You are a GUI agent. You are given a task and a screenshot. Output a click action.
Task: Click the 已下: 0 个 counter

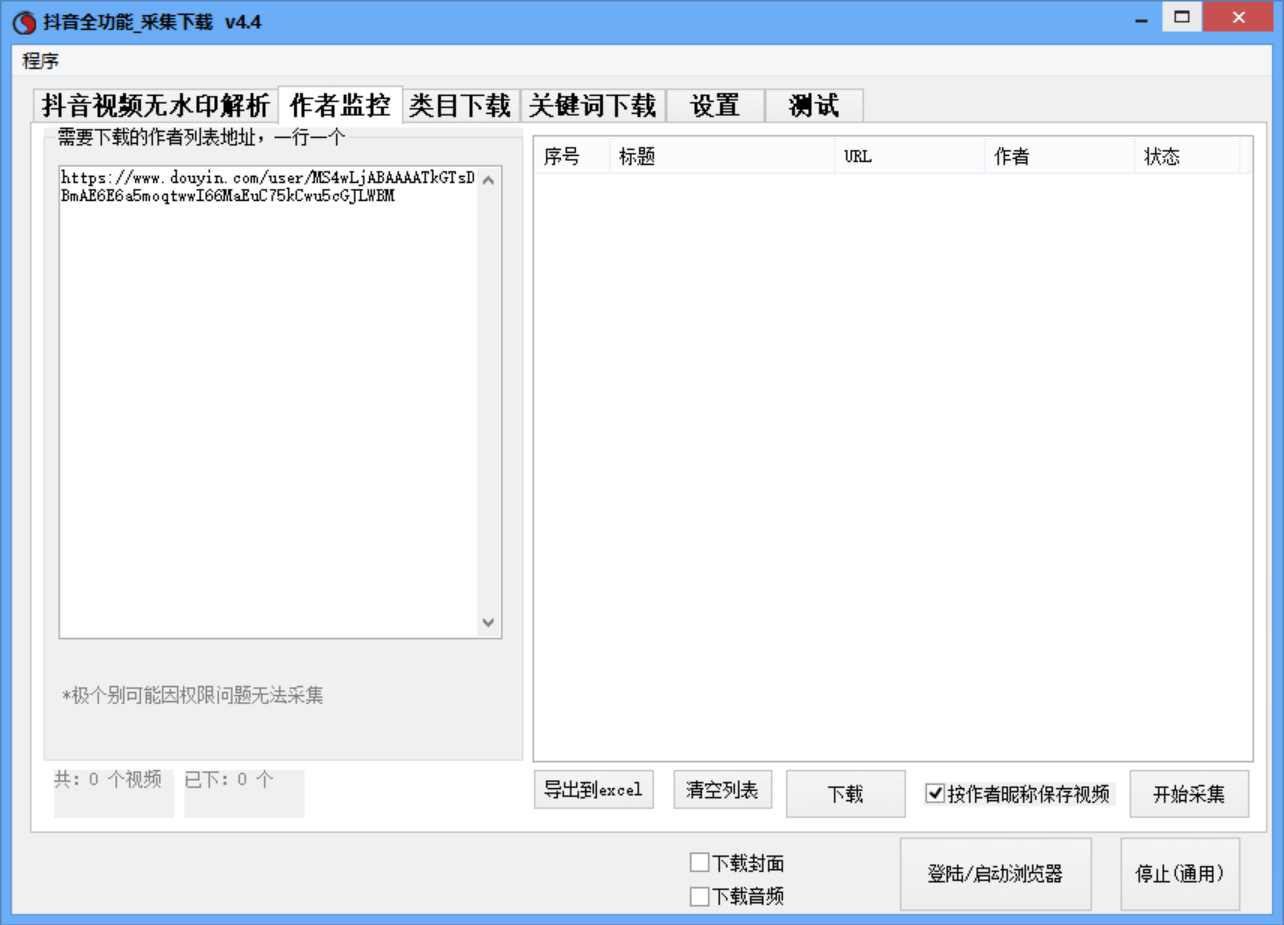point(229,780)
